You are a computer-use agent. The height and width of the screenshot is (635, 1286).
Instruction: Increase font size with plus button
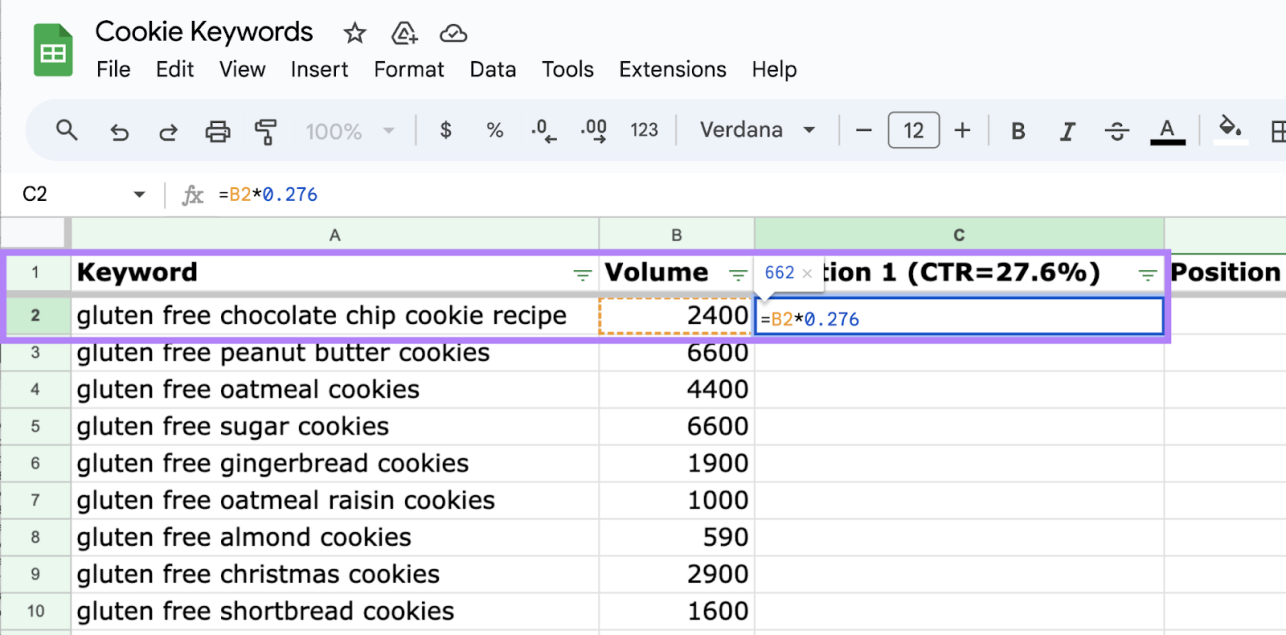(x=962, y=130)
